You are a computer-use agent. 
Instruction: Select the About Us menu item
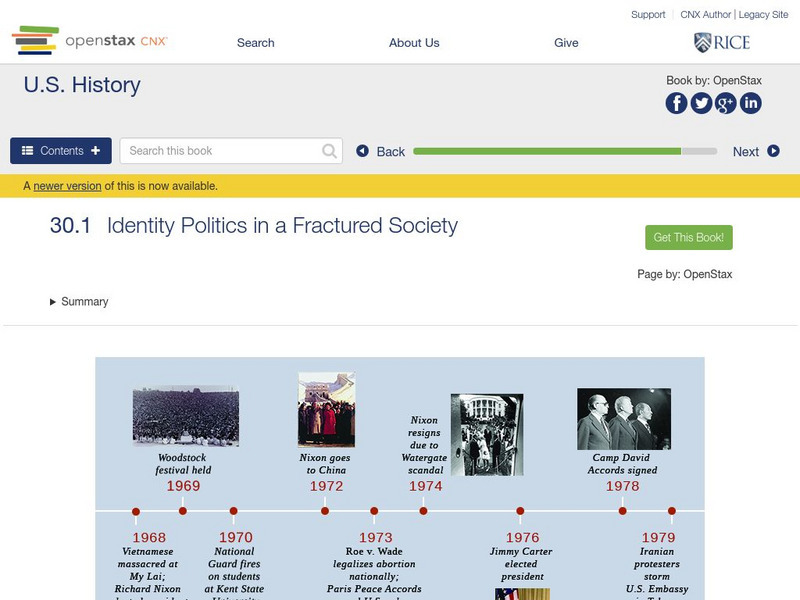coord(416,42)
